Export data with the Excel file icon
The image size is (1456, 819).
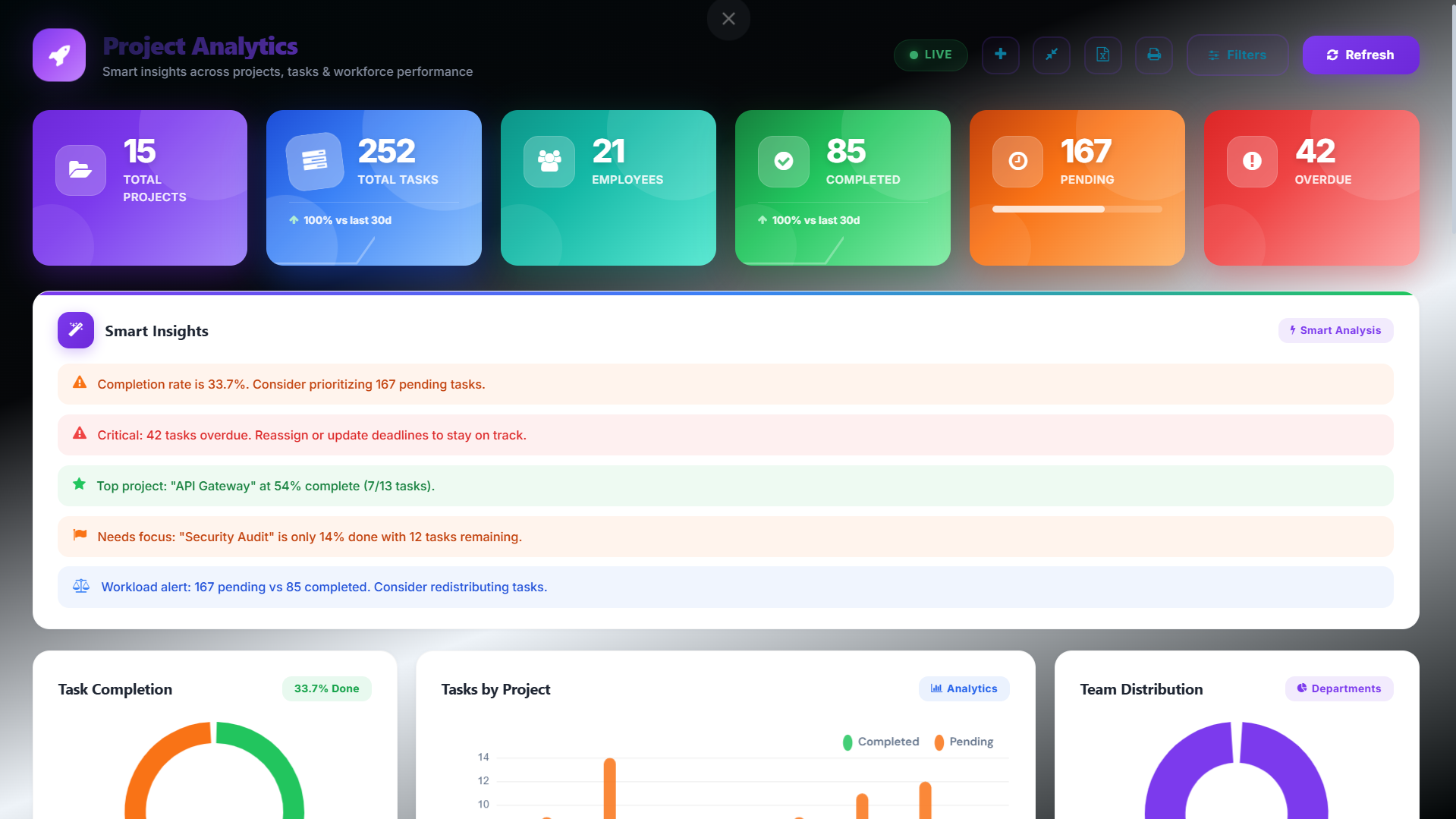(1102, 55)
